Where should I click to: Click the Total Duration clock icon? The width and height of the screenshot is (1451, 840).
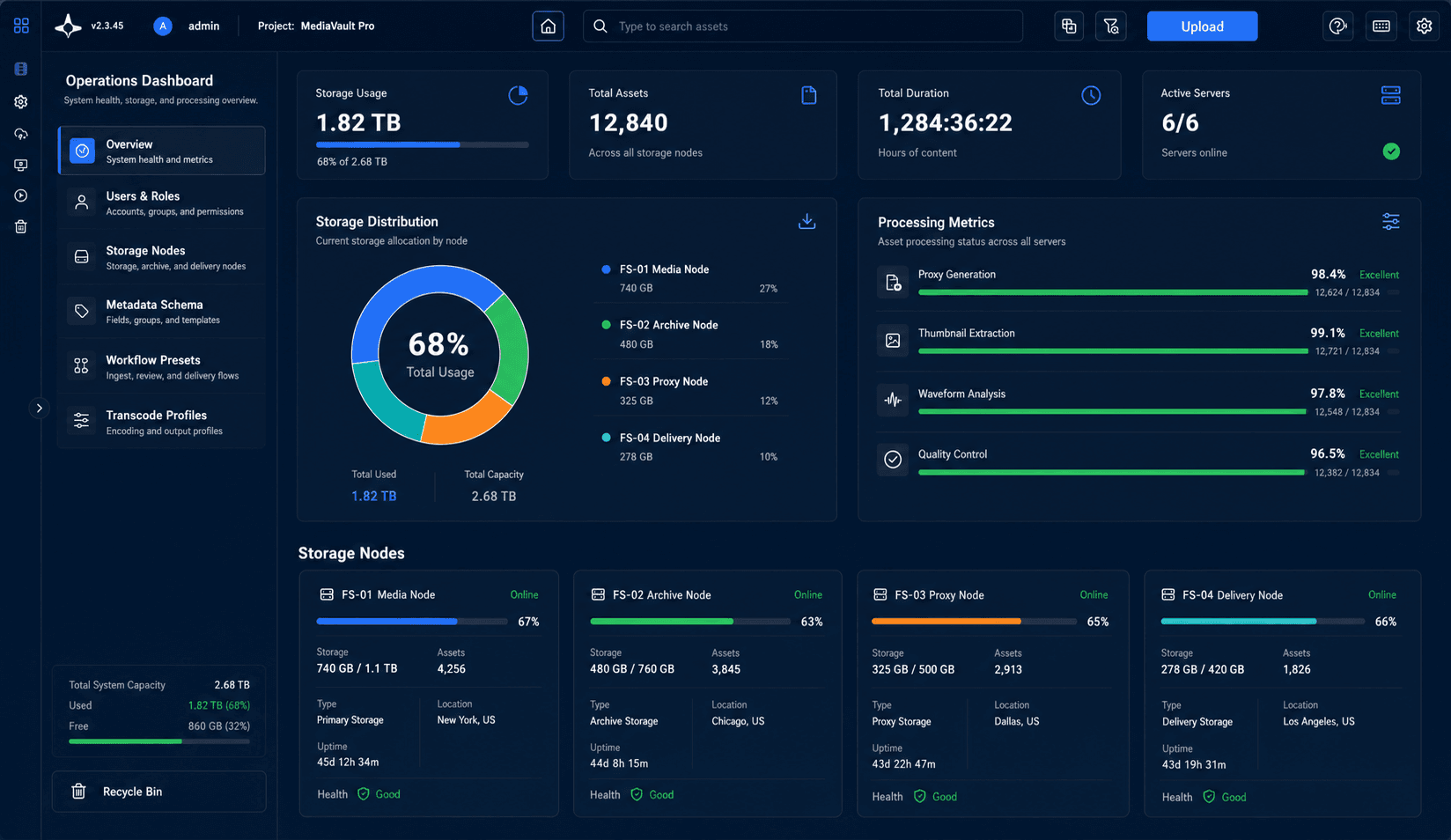point(1091,95)
